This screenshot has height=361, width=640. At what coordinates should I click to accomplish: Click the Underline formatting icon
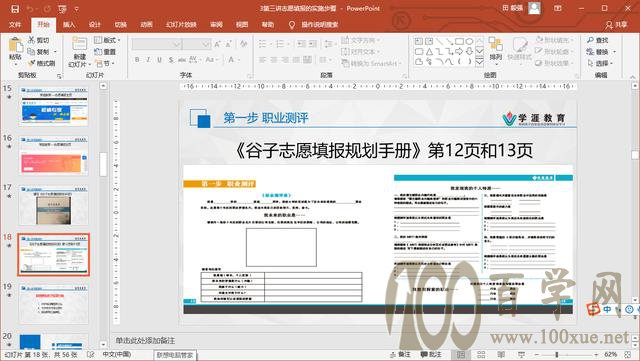tap(159, 60)
